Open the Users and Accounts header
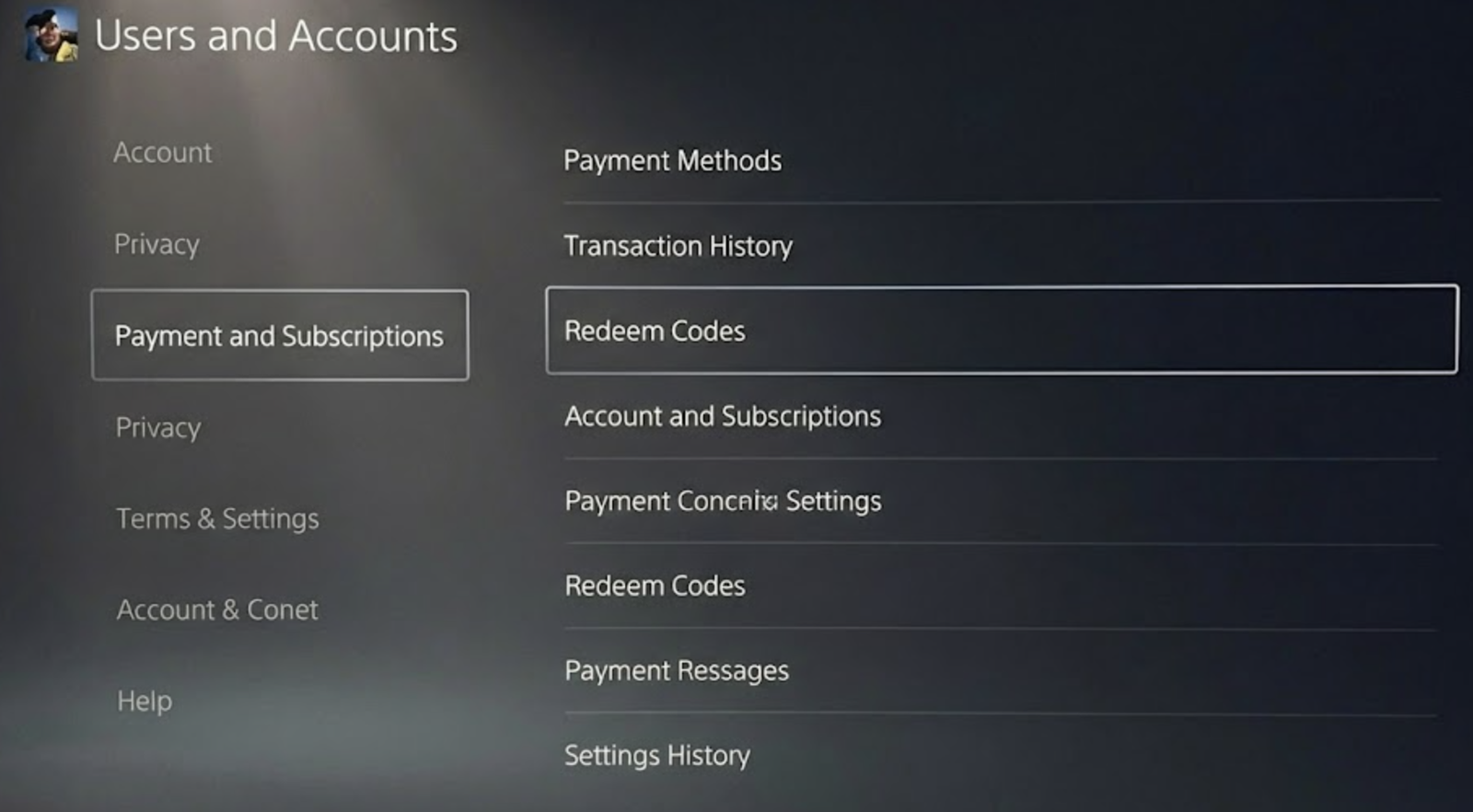Viewport: 1473px width, 812px height. [x=276, y=37]
